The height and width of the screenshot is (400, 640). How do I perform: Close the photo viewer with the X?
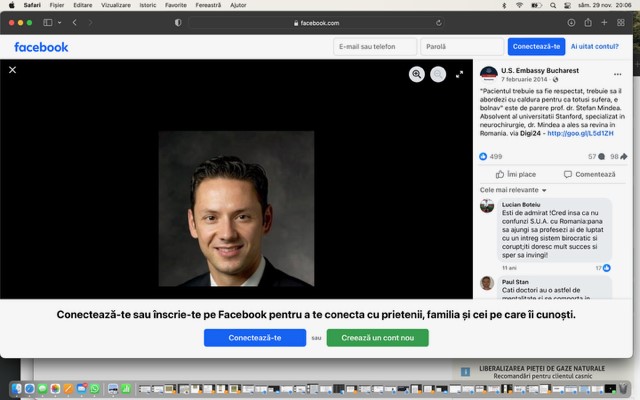pyautogui.click(x=13, y=70)
